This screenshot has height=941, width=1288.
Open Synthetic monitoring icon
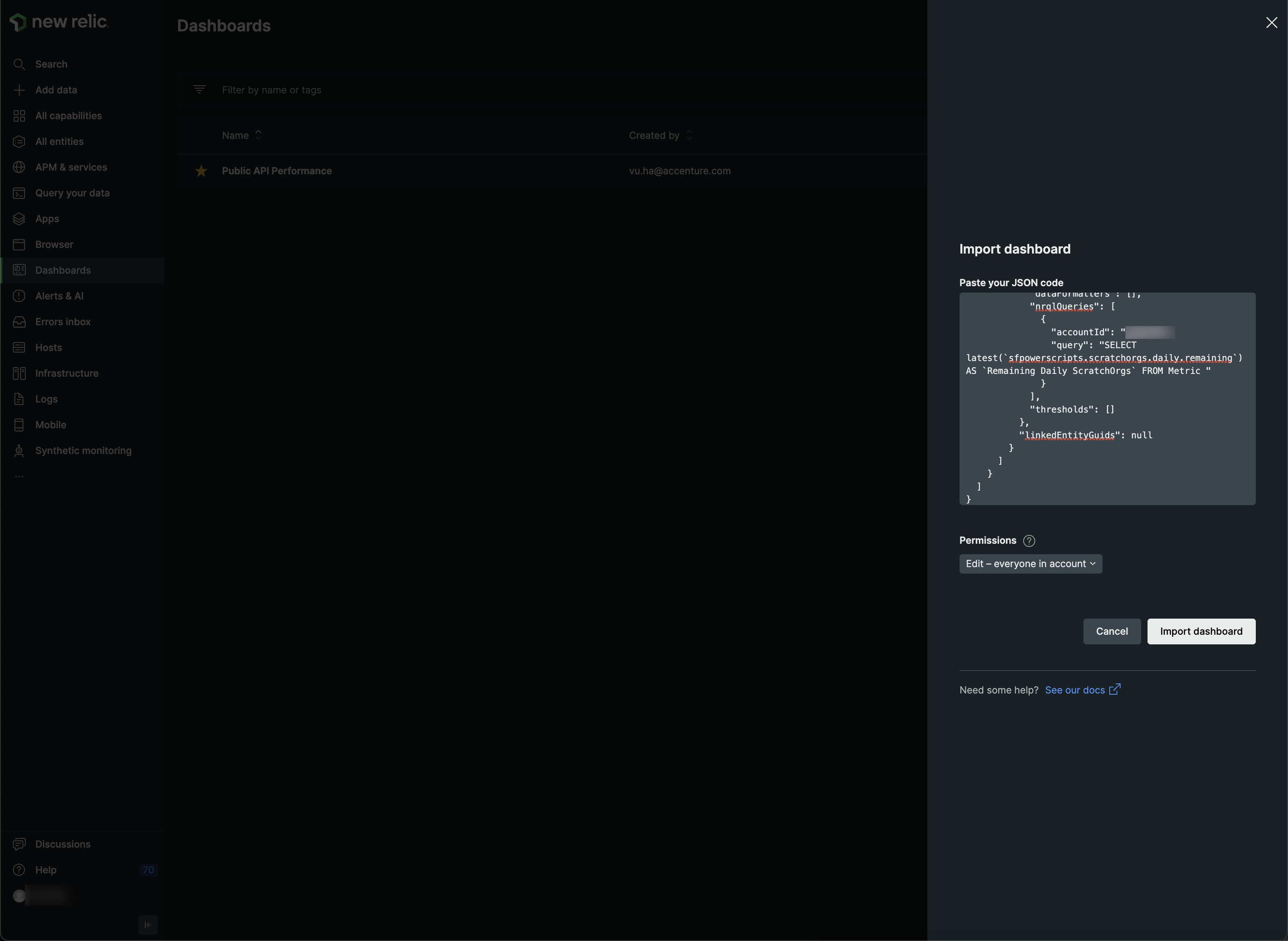[19, 450]
